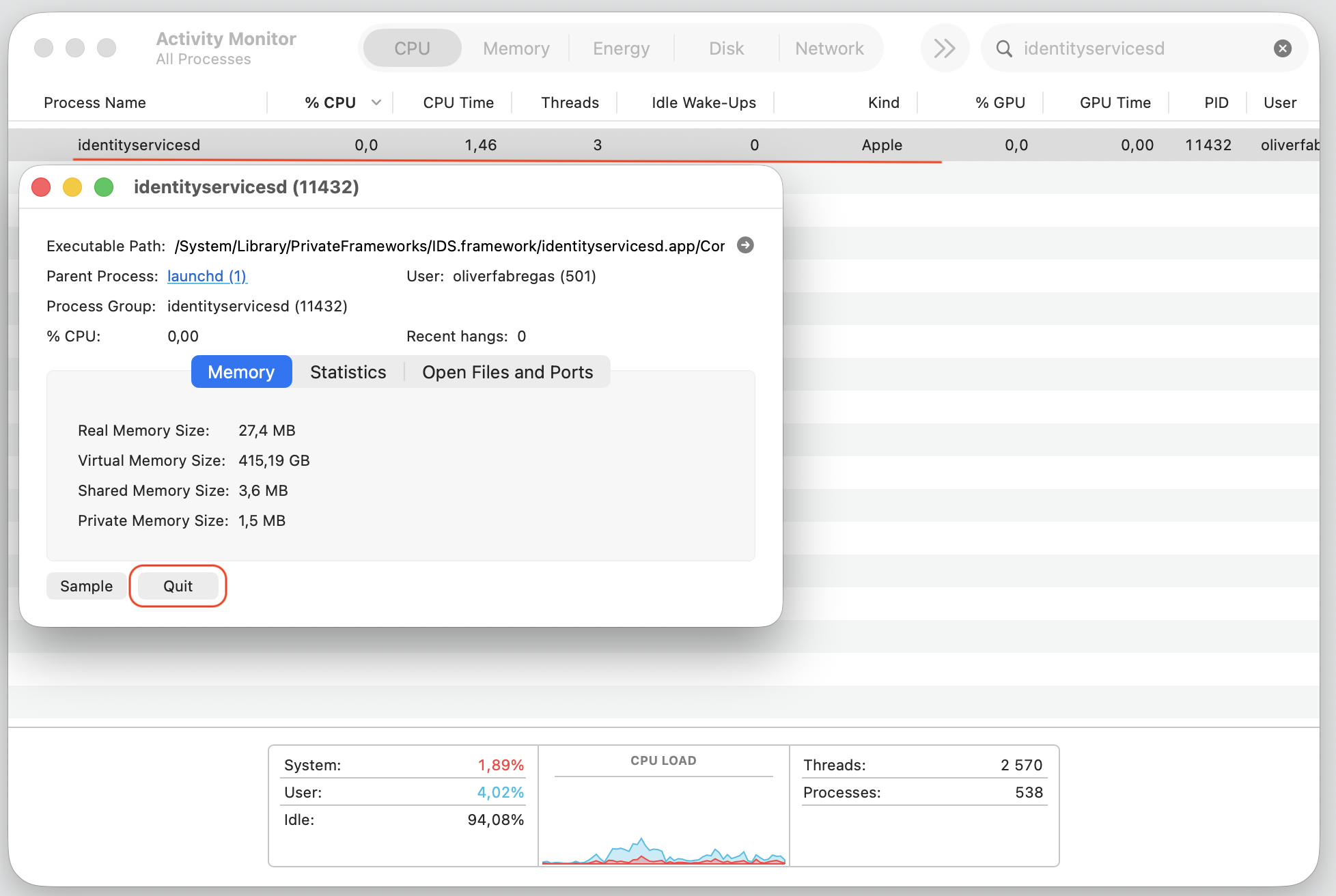This screenshot has height=896, width=1336.
Task: Click User CPU percentage 4,02%
Action: (501, 792)
